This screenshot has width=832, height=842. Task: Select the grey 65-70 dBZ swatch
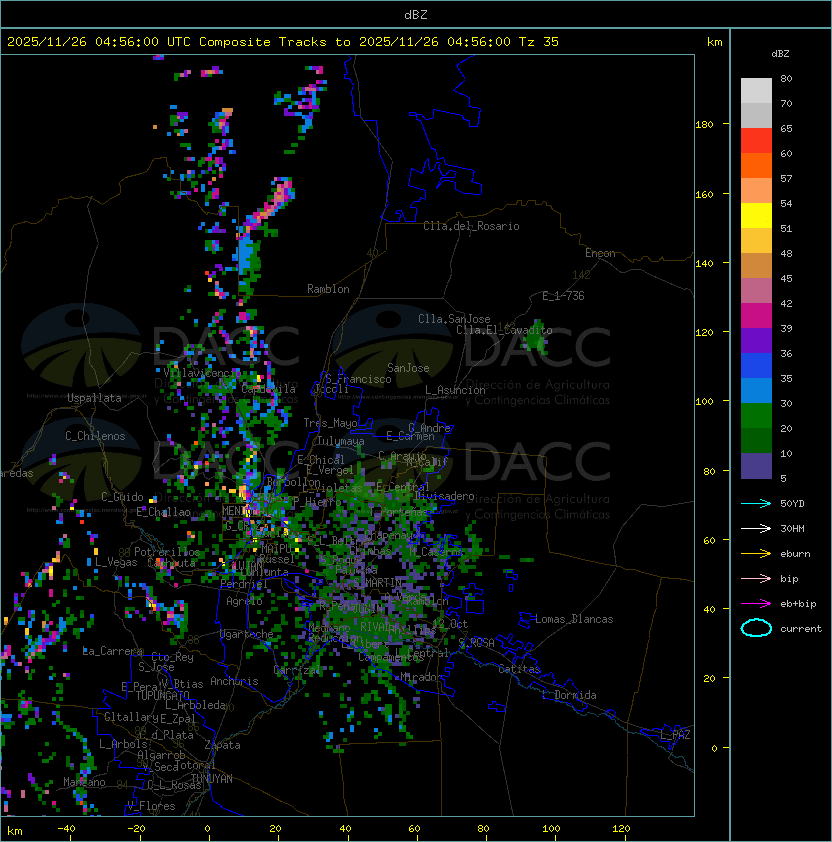click(x=756, y=115)
